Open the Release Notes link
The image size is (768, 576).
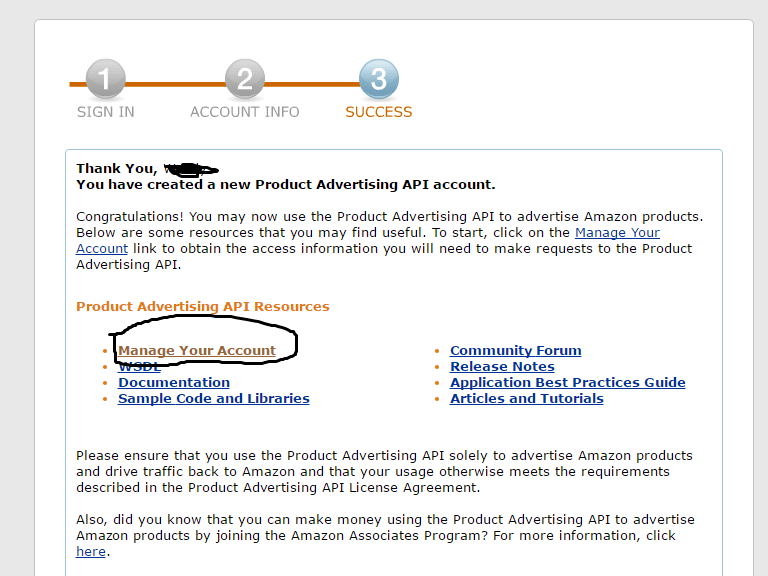tap(502, 367)
